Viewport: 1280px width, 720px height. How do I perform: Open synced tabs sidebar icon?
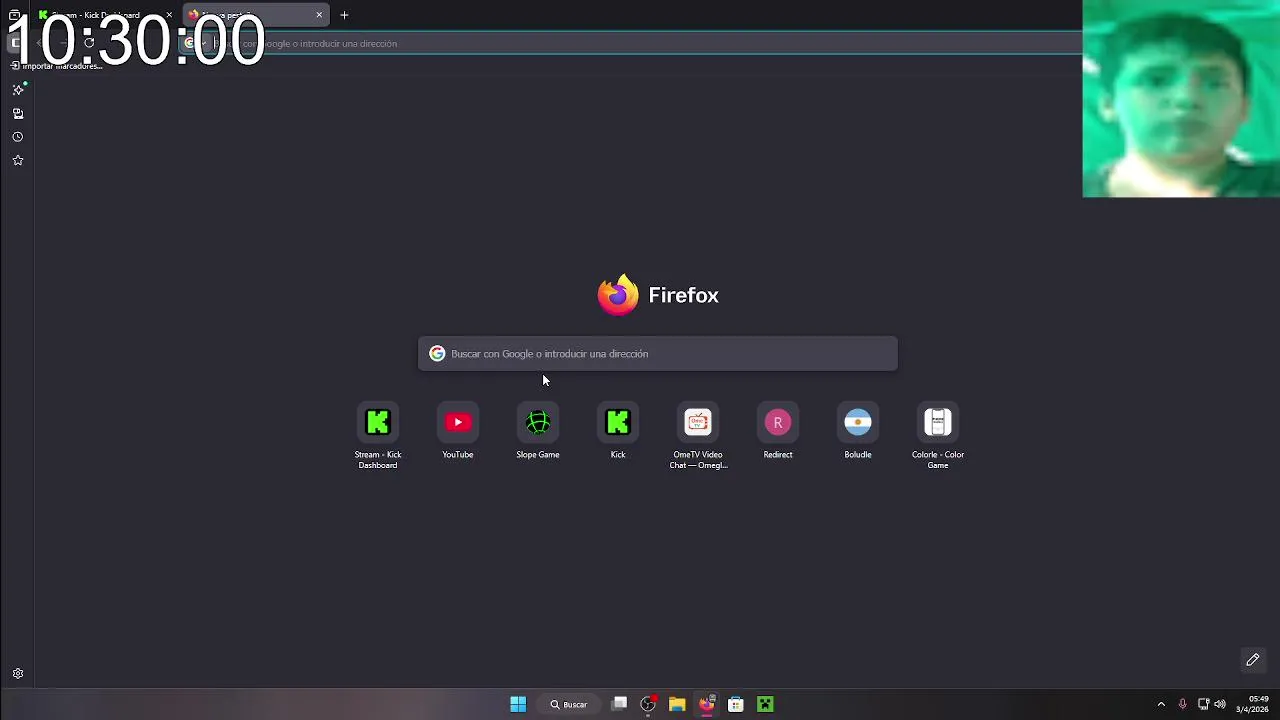pyautogui.click(x=18, y=113)
